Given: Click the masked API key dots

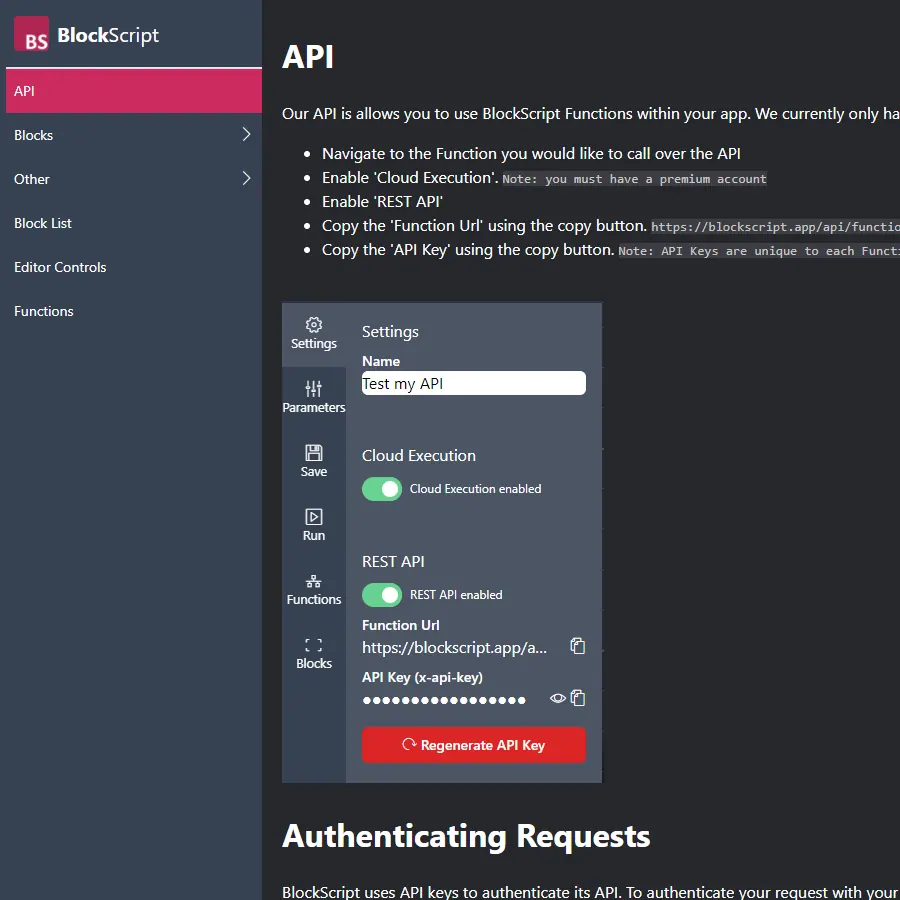Looking at the screenshot, I should [x=444, y=700].
